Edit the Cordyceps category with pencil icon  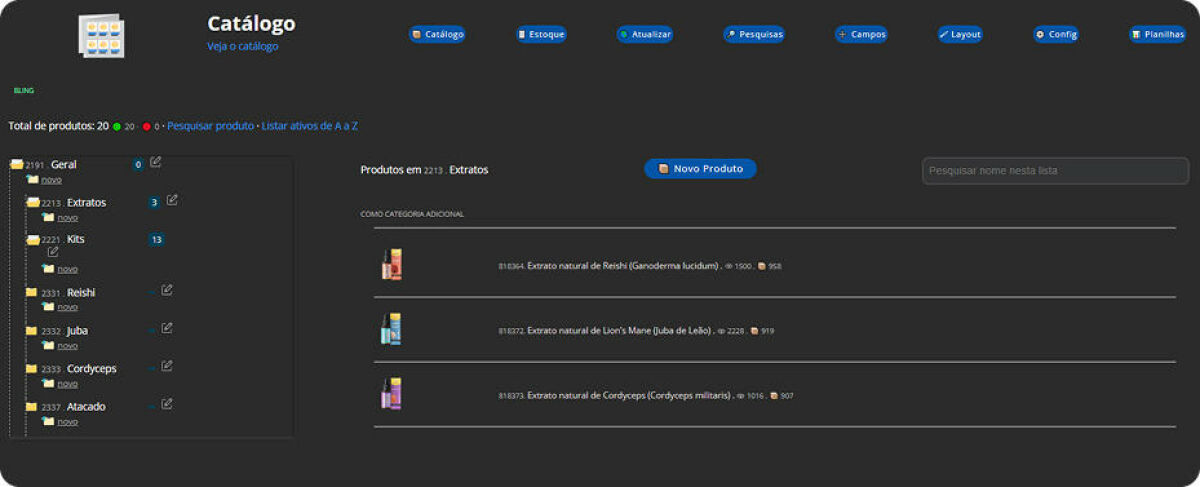point(167,366)
